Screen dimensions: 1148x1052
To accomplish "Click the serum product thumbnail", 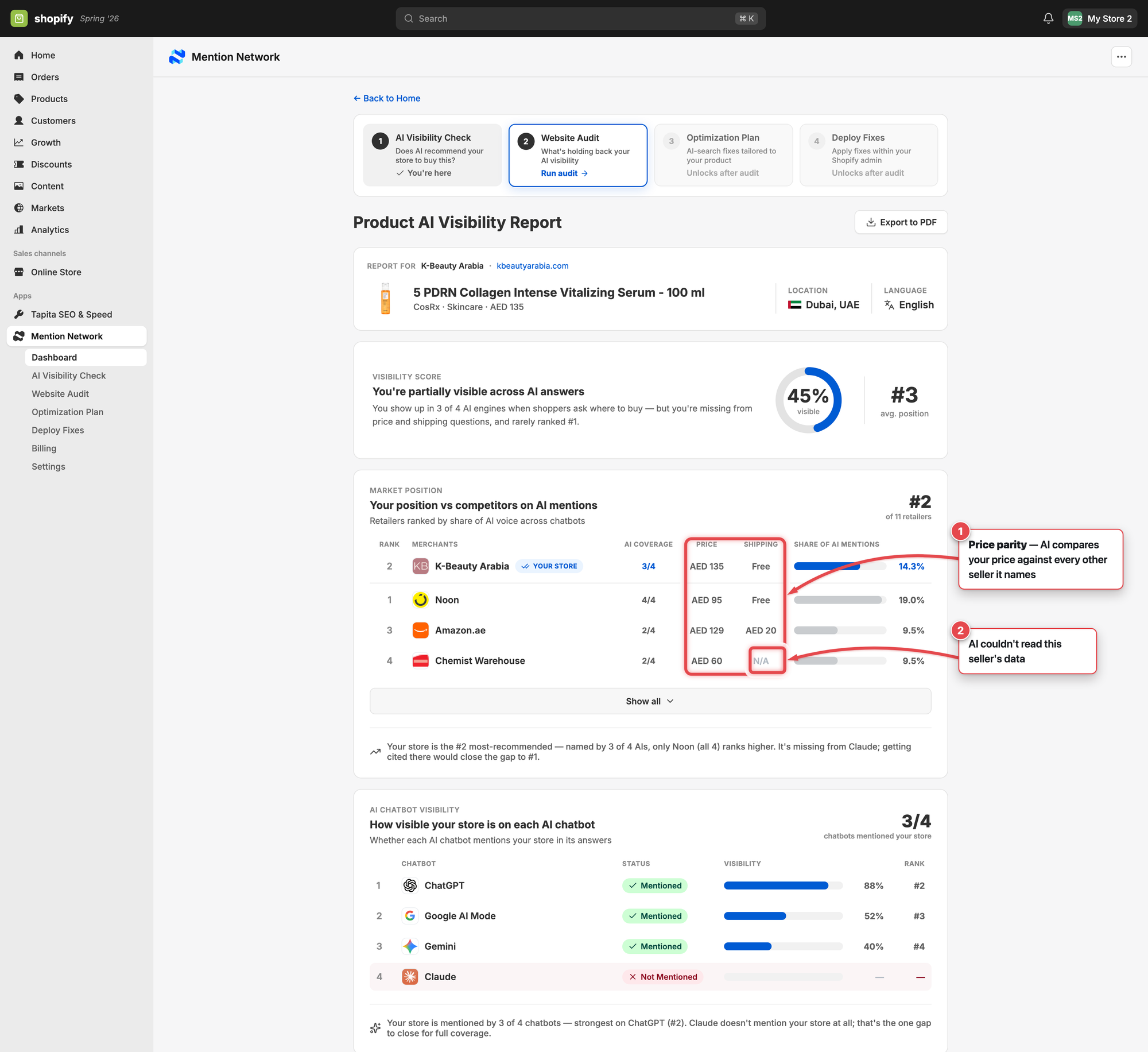I will coord(386,299).
